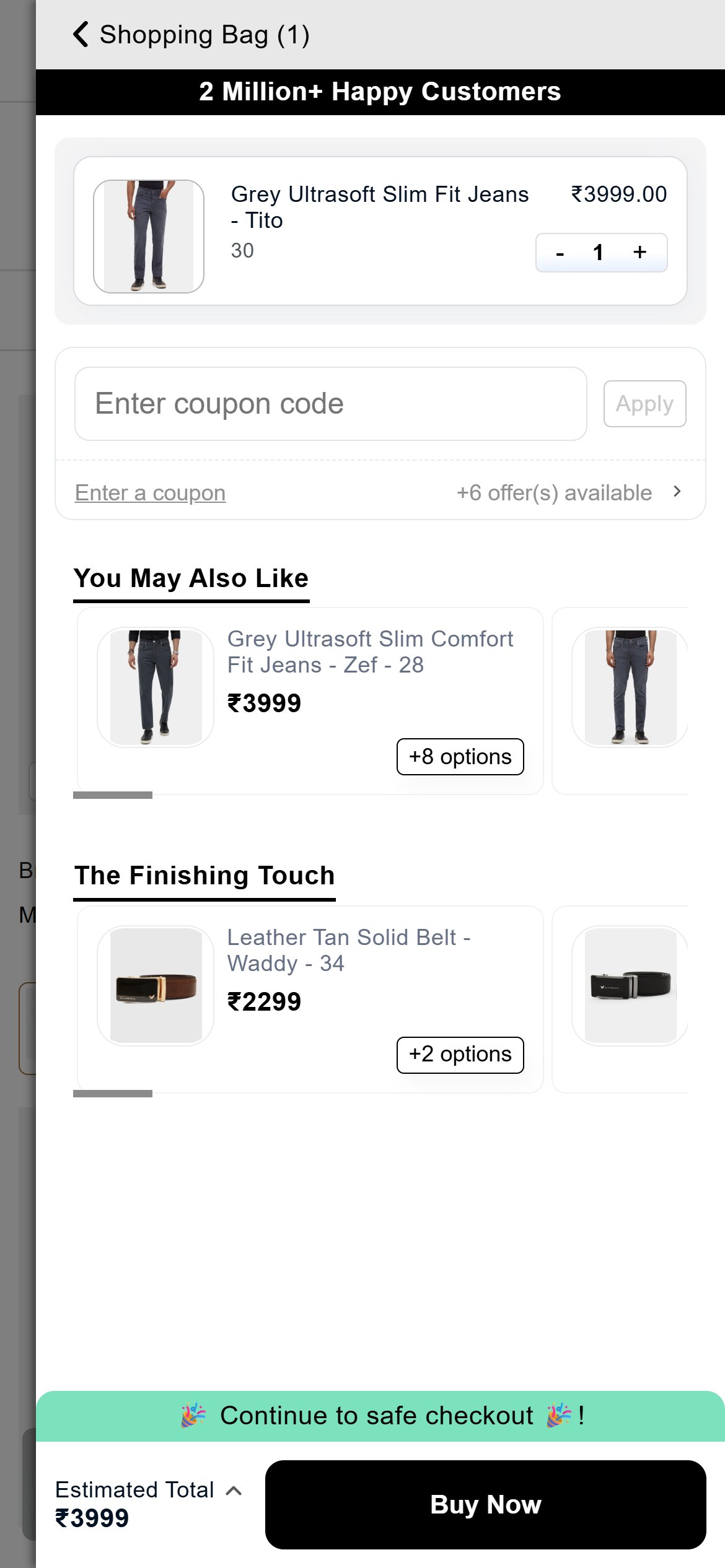Focus the Enter coupon code field

pos(331,404)
